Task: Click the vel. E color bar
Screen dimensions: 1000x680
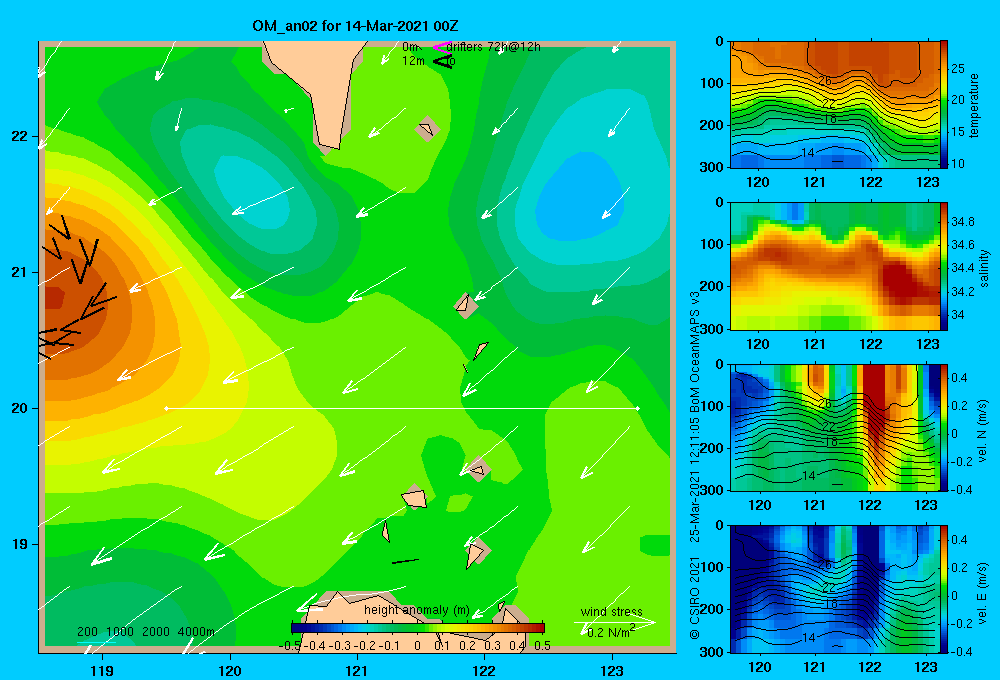Action: (x=944, y=589)
